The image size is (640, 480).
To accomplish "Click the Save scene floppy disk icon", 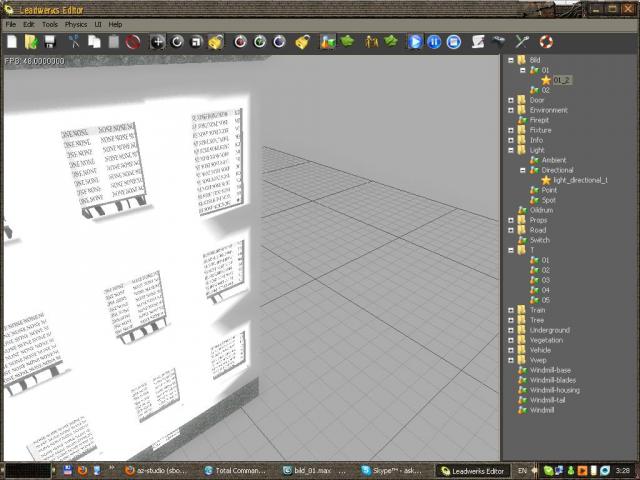I will click(49, 42).
